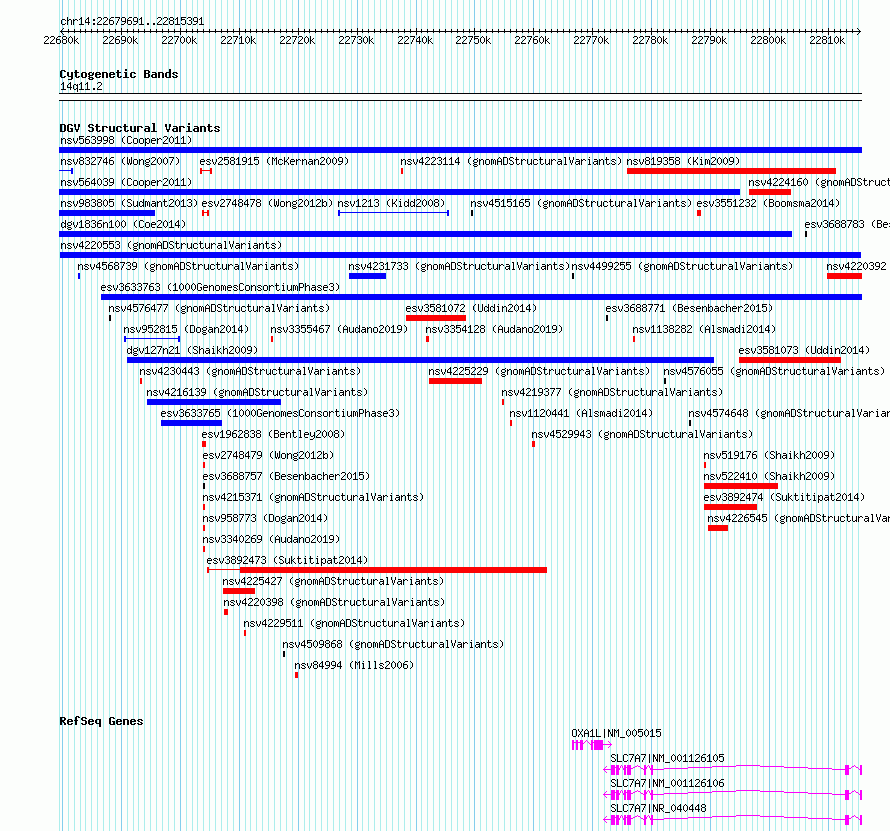The width and height of the screenshot is (890, 831).
Task: Click the DGV Structural Variants track title
Action: click(x=140, y=128)
